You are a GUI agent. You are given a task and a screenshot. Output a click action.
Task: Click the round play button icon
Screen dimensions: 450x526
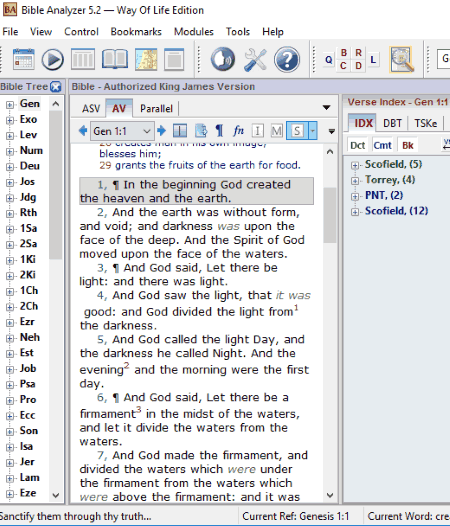(x=52, y=59)
